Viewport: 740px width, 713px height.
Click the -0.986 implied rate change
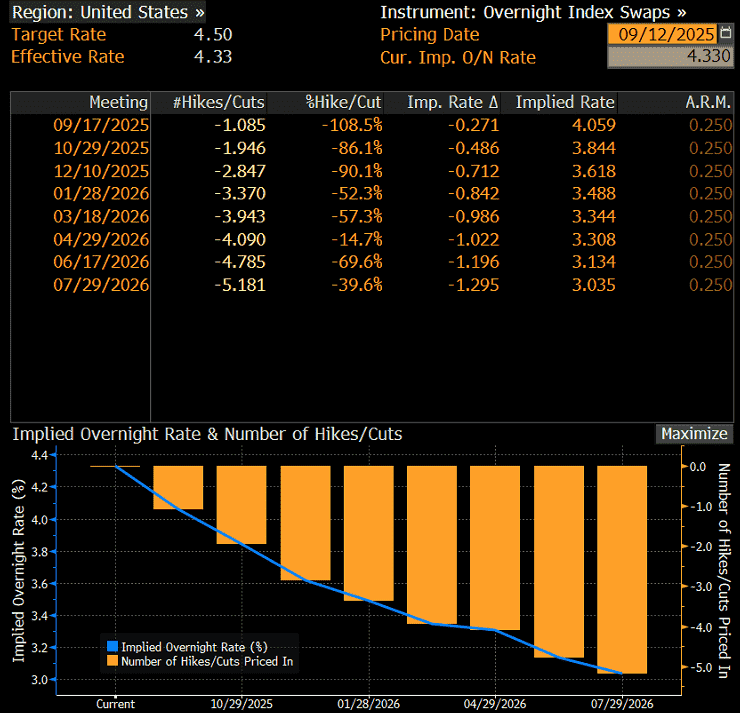pyautogui.click(x=473, y=217)
